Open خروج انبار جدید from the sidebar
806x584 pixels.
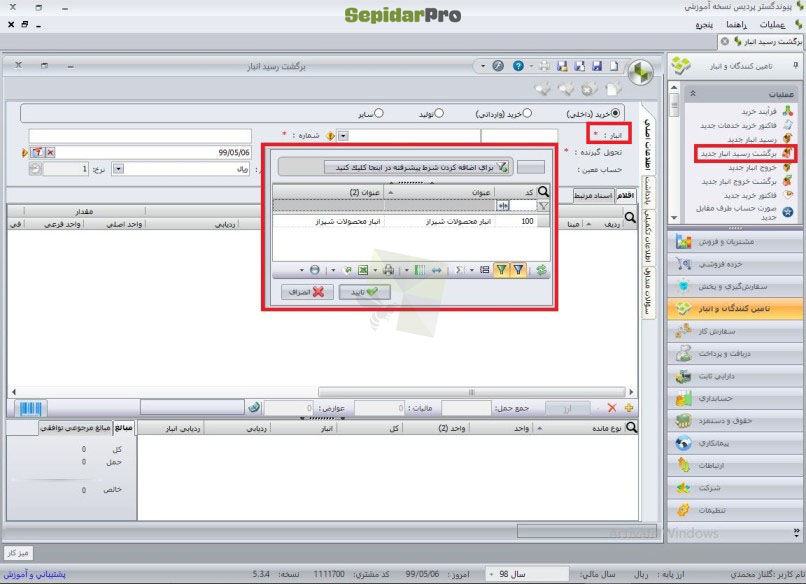(760, 168)
